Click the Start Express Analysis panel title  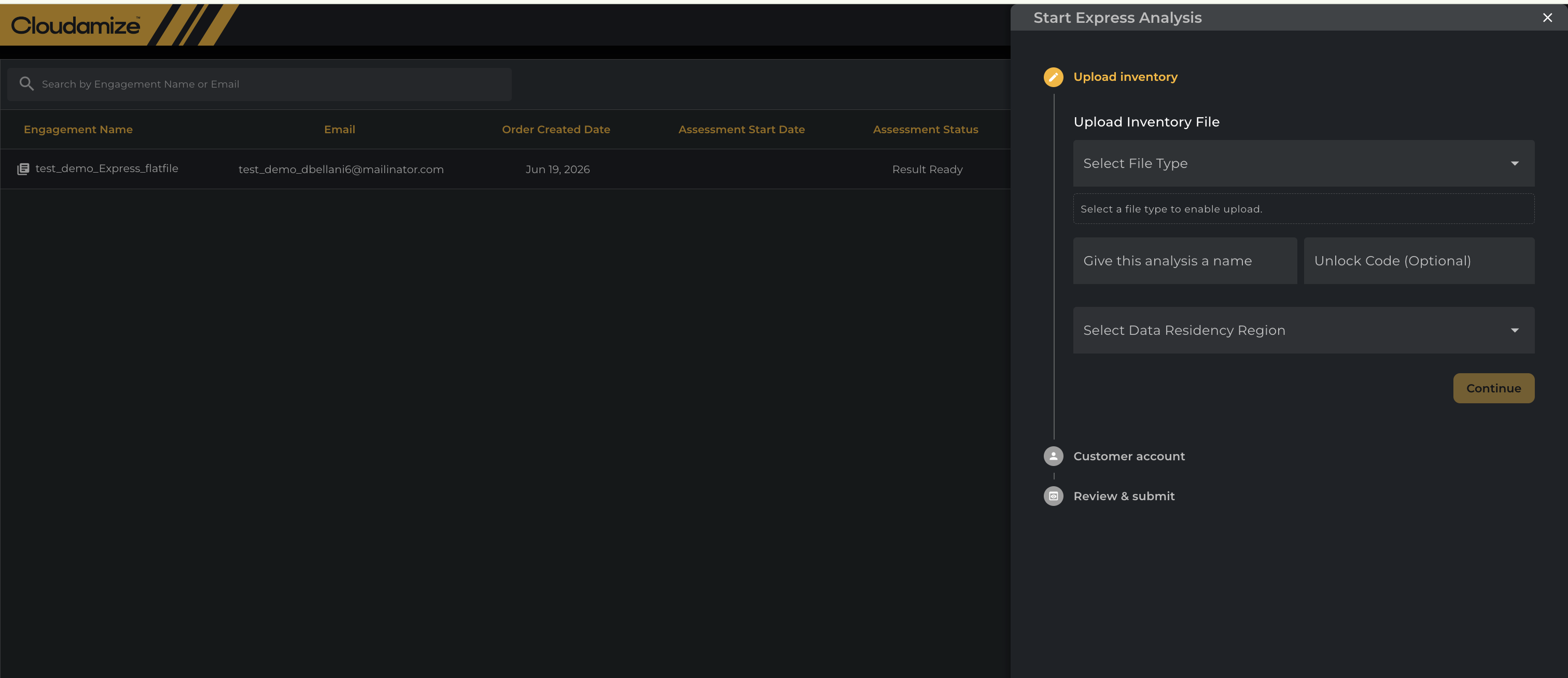pyautogui.click(x=1117, y=18)
